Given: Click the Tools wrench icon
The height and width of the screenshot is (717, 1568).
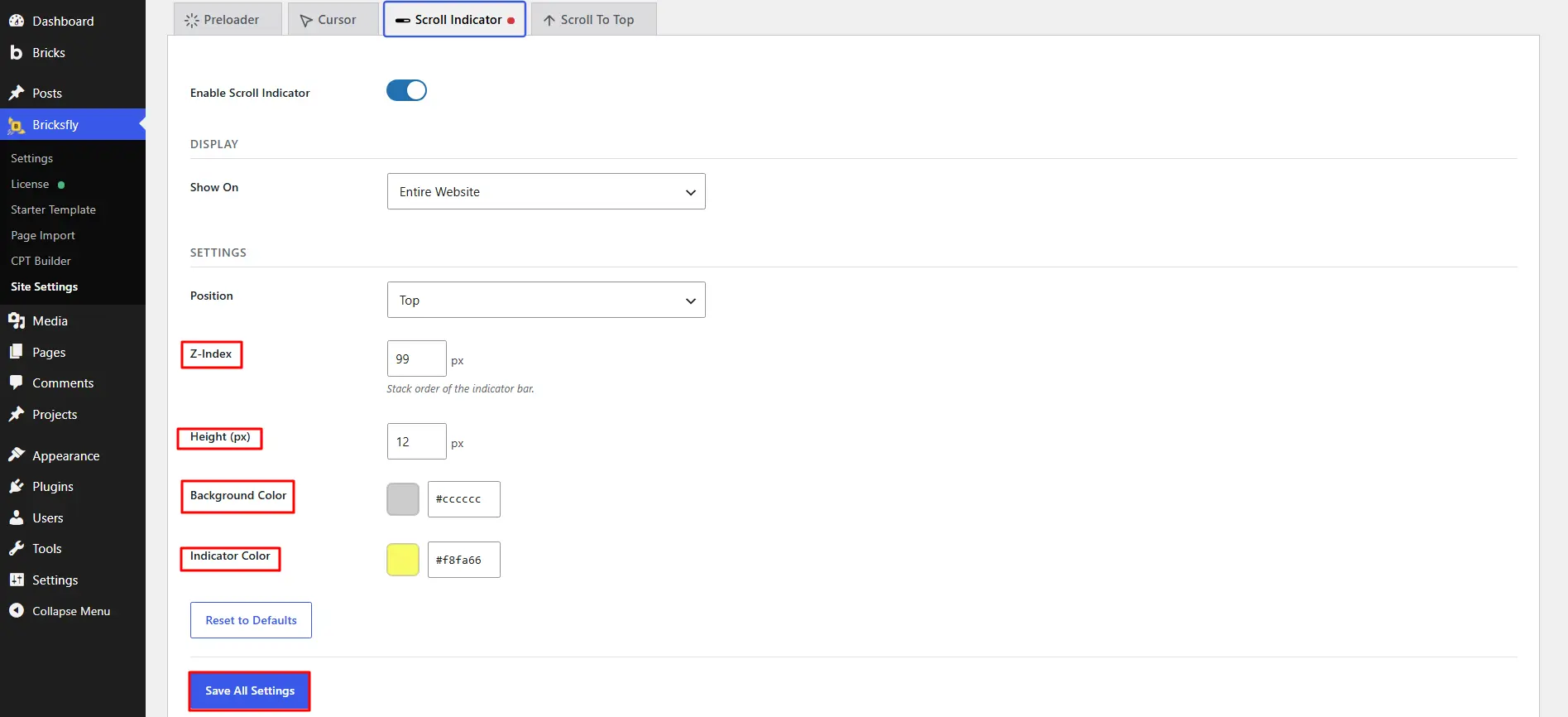Looking at the screenshot, I should 17,548.
